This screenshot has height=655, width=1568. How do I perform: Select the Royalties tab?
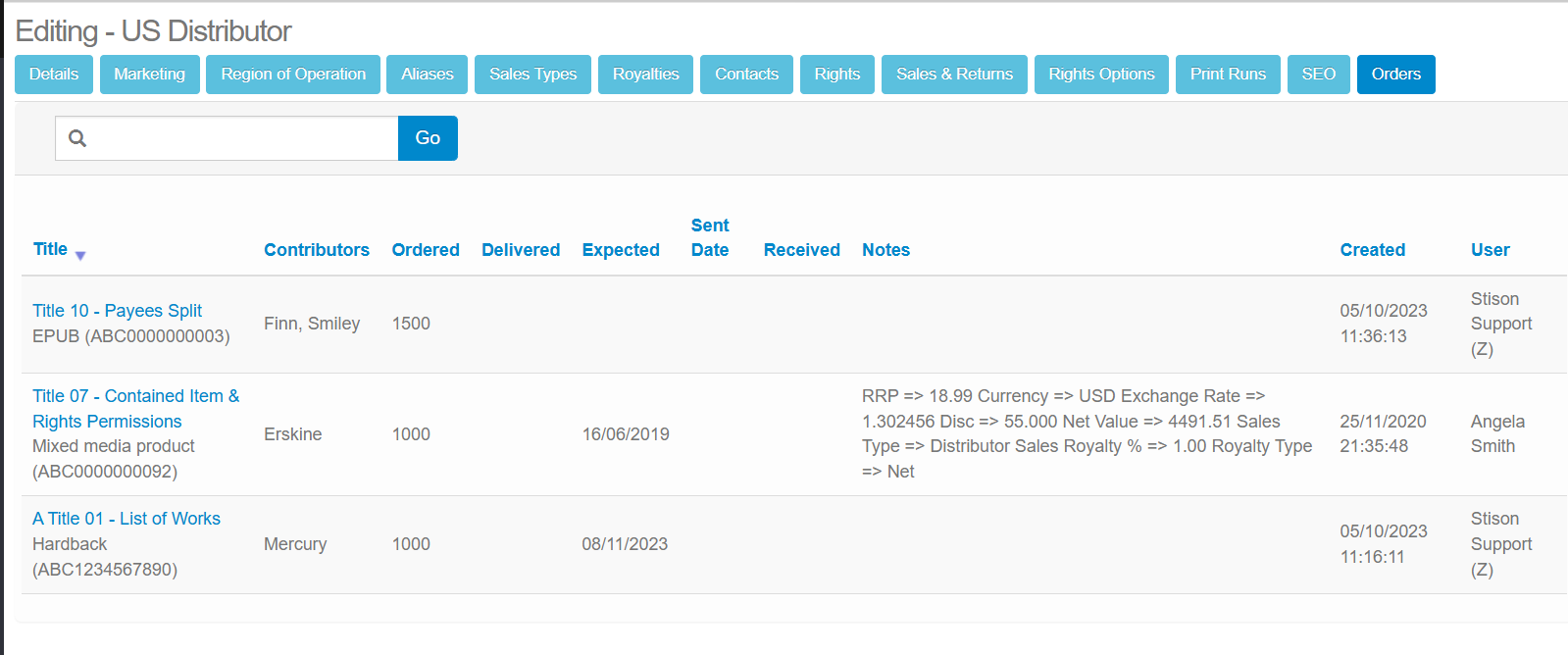pos(645,75)
